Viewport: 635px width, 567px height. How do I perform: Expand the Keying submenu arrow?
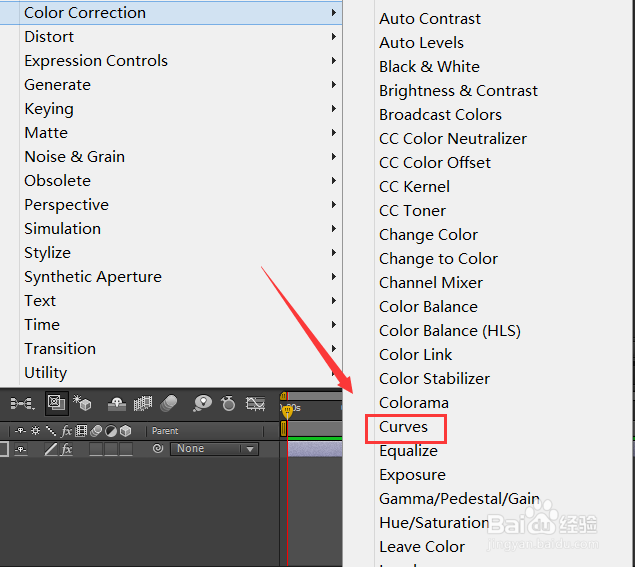click(334, 108)
